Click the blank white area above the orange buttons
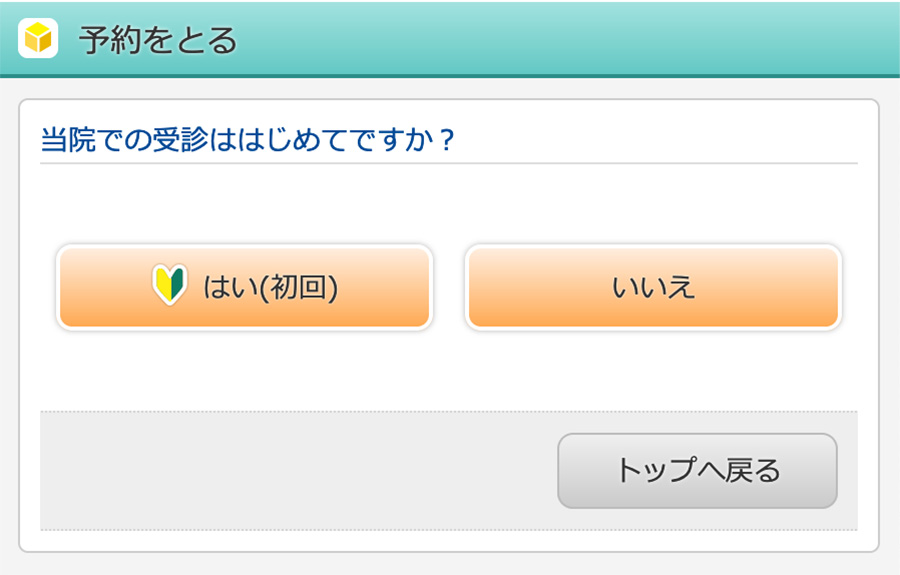Screen dimensions: 900x575 (449, 204)
